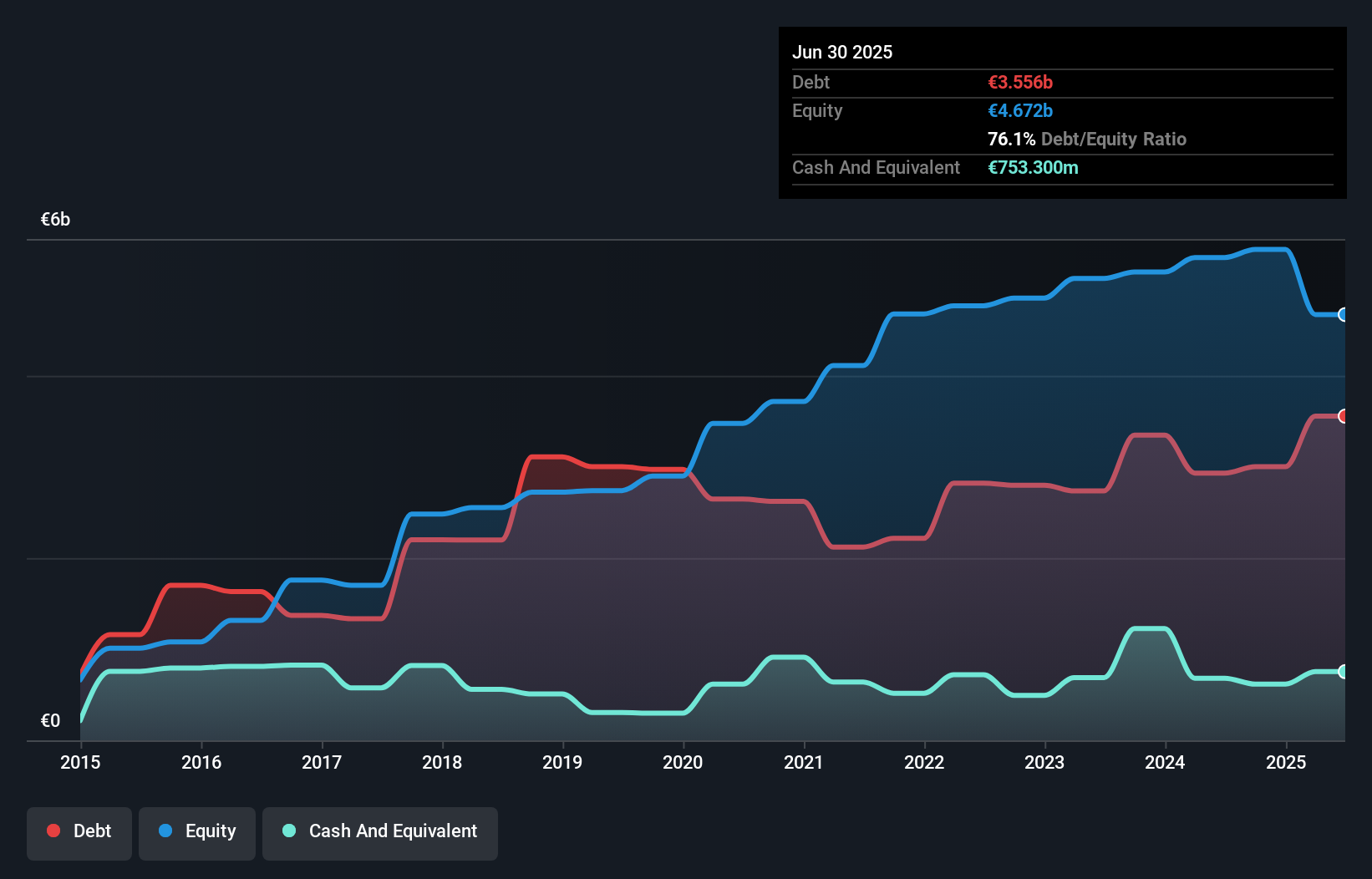Click the 2020 label on the timeline
This screenshot has width=1372, height=879.
(x=683, y=762)
